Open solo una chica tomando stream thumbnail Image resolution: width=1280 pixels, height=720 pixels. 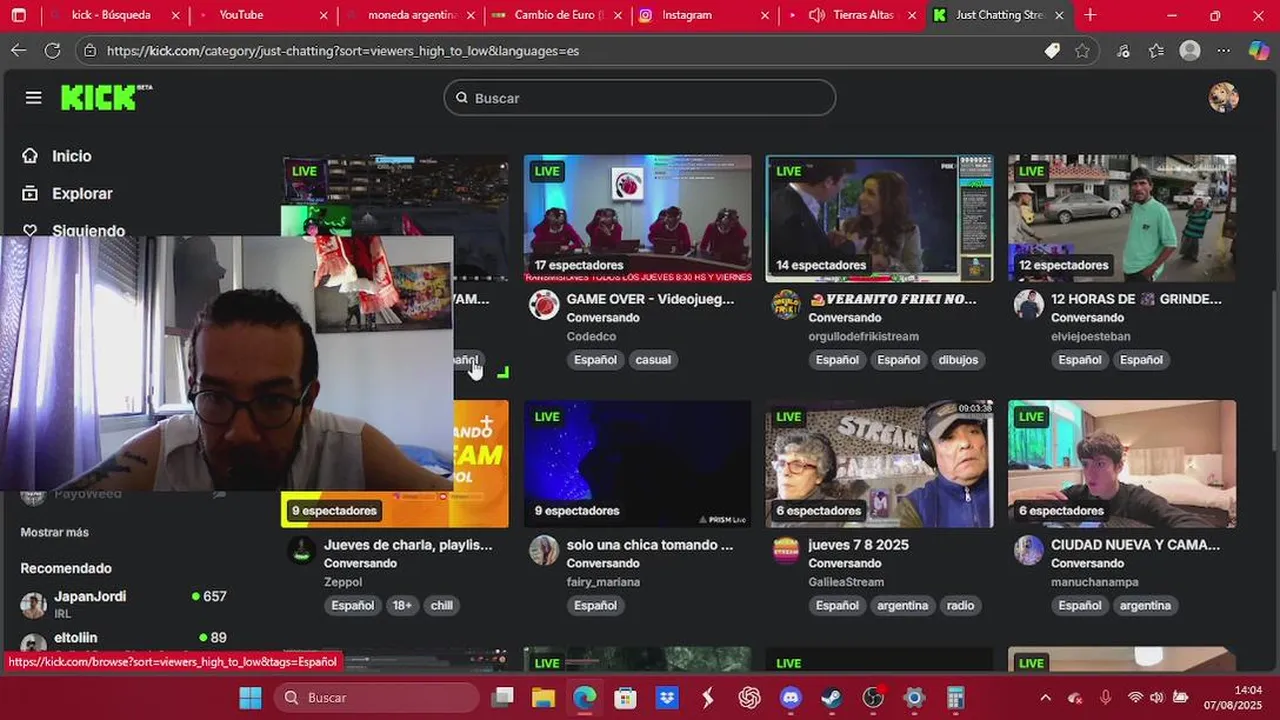[637, 464]
